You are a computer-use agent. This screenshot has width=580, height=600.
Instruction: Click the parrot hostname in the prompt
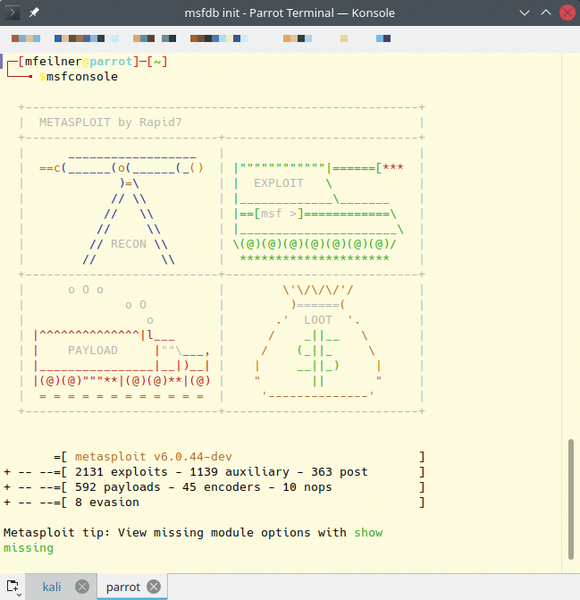click(111, 61)
